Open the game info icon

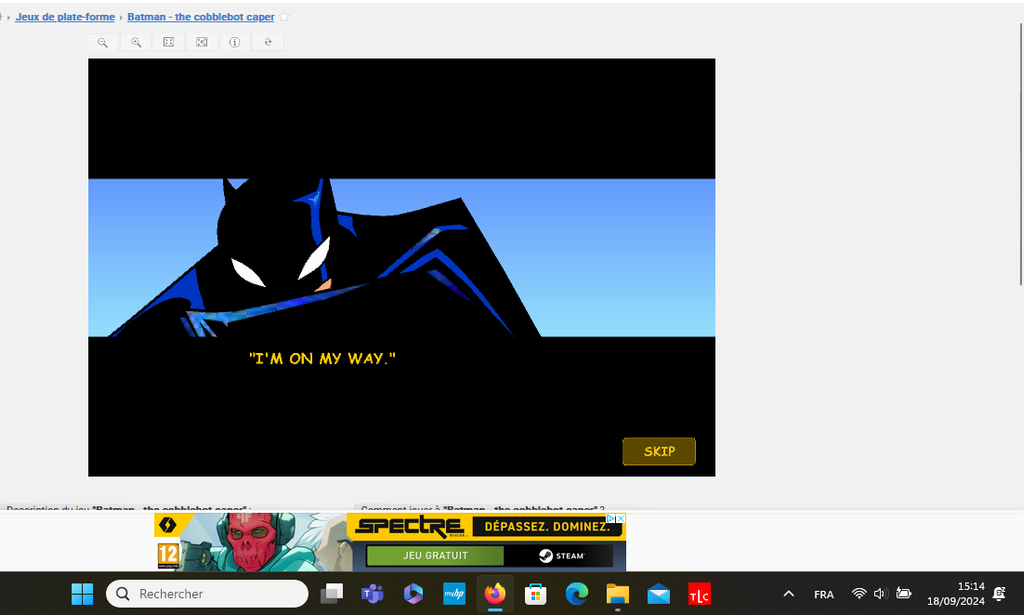pyautogui.click(x=234, y=42)
